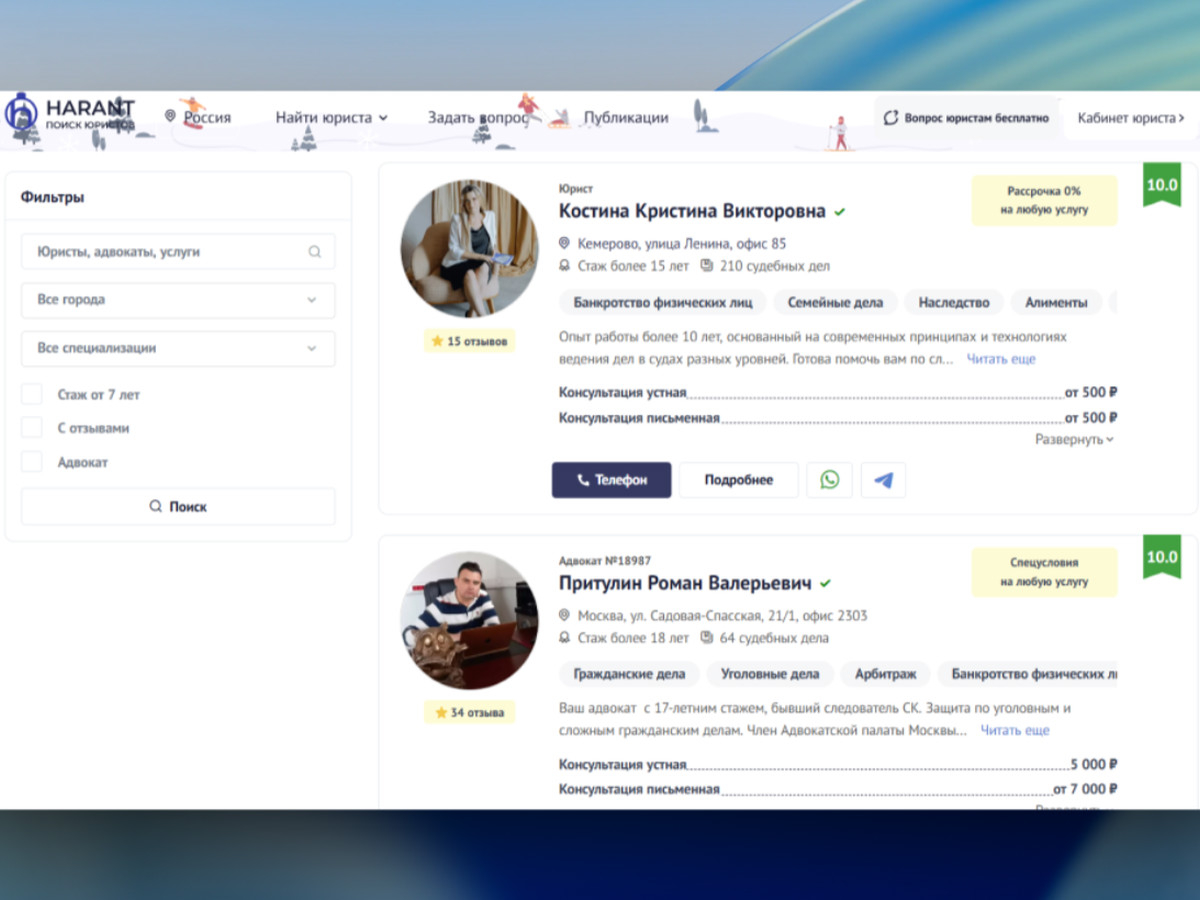
Task: Open the Все специализации dropdown
Action: click(178, 348)
